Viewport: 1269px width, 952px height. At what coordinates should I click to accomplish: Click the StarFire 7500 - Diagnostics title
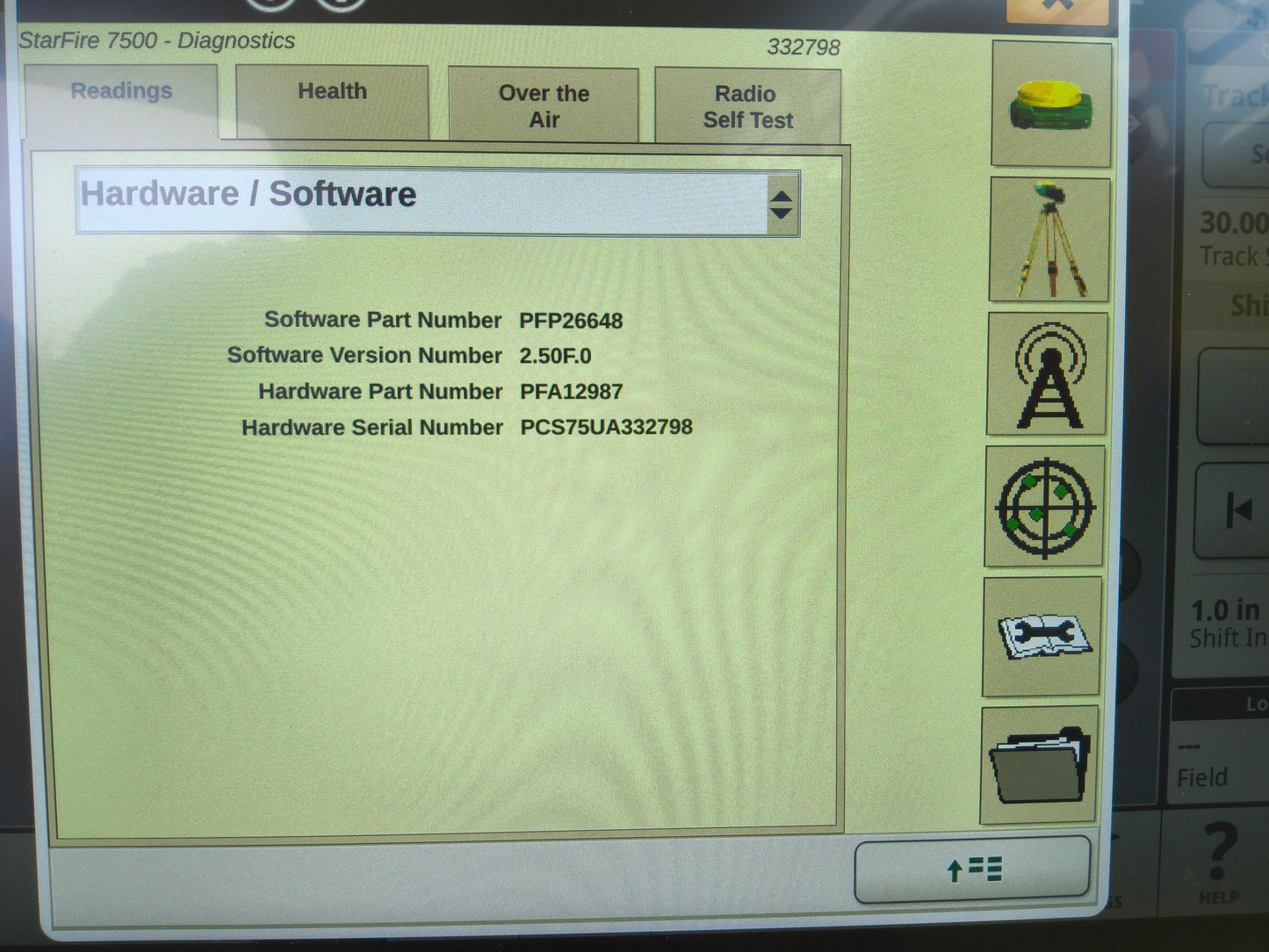coord(157,40)
